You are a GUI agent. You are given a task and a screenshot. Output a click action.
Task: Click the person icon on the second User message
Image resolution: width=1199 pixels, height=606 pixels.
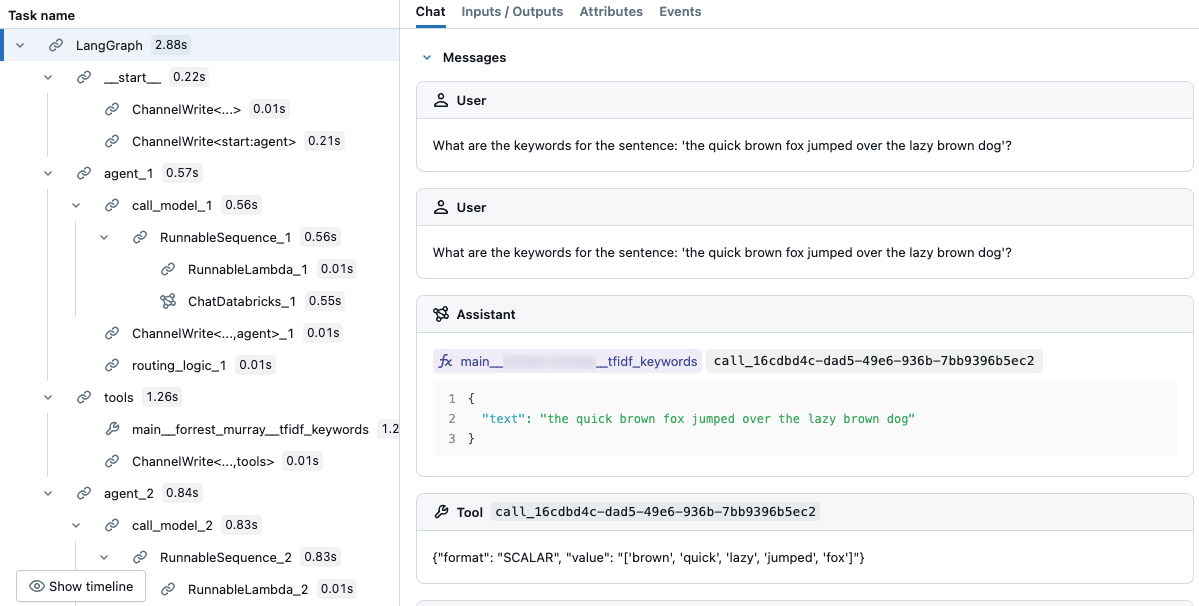pos(441,207)
